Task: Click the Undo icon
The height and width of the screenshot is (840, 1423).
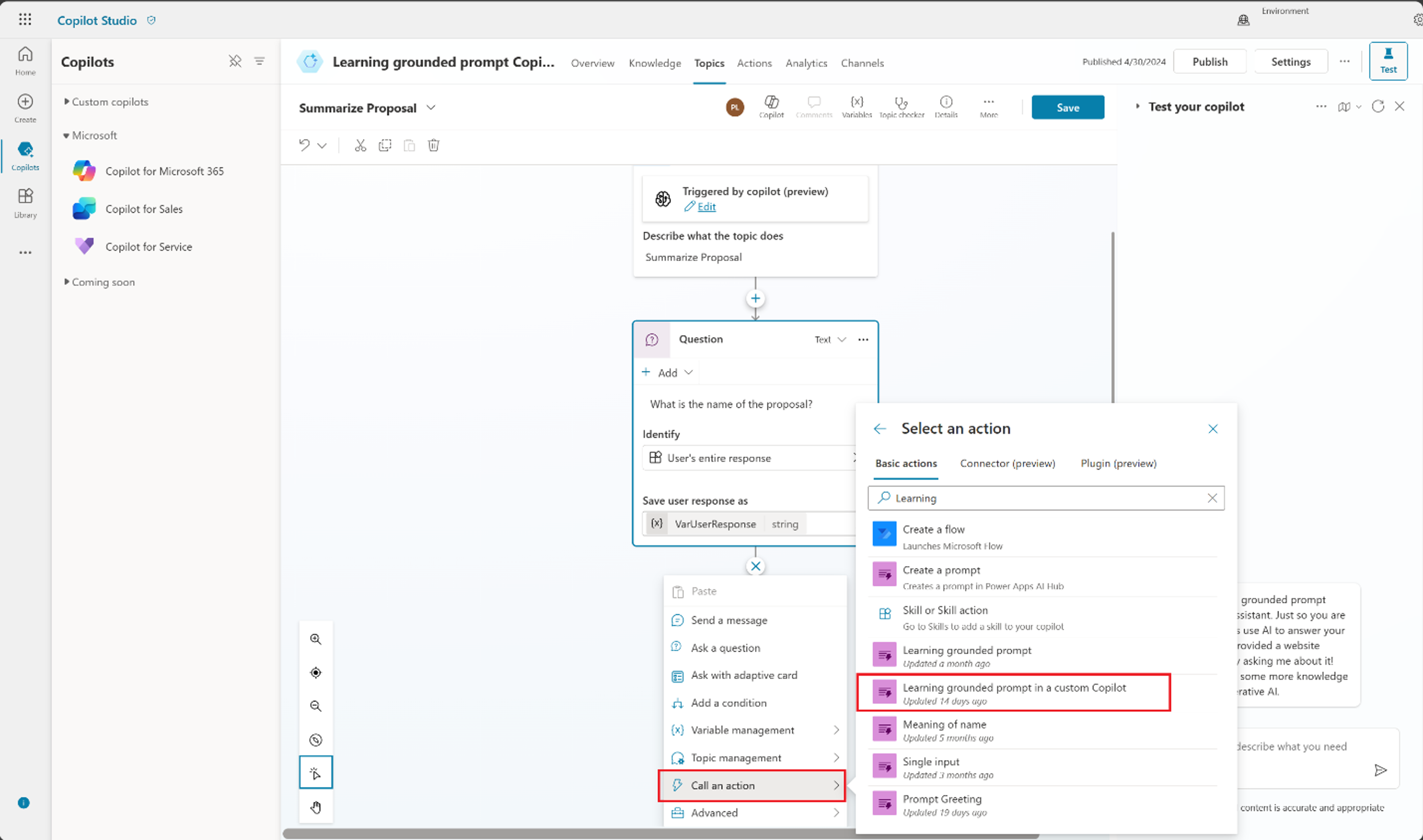Action: pyautogui.click(x=304, y=146)
